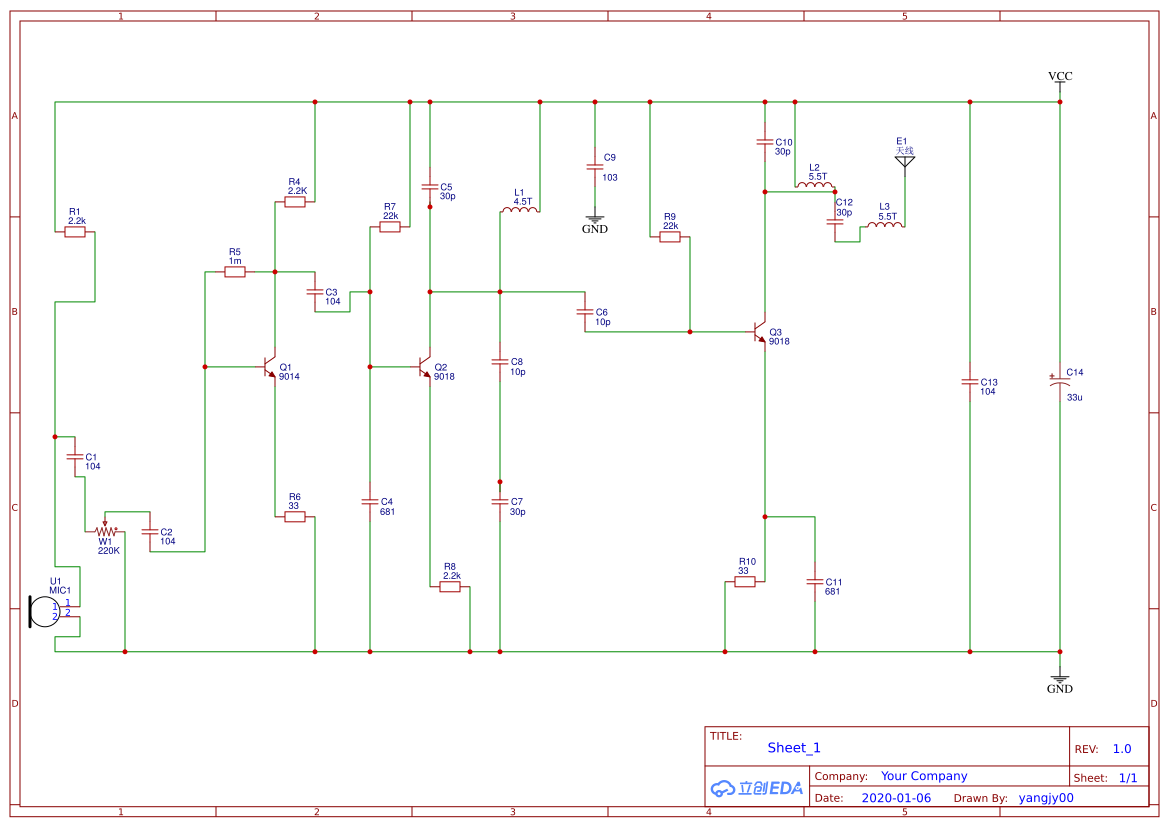This screenshot has width=1169, height=827.
Task: Select capacitor C11 681
Action: 815,582
